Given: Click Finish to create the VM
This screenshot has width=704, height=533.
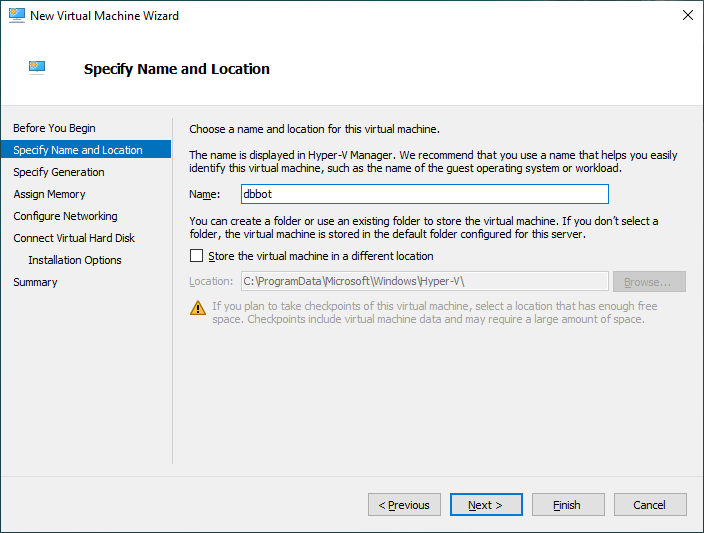Looking at the screenshot, I should click(568, 505).
